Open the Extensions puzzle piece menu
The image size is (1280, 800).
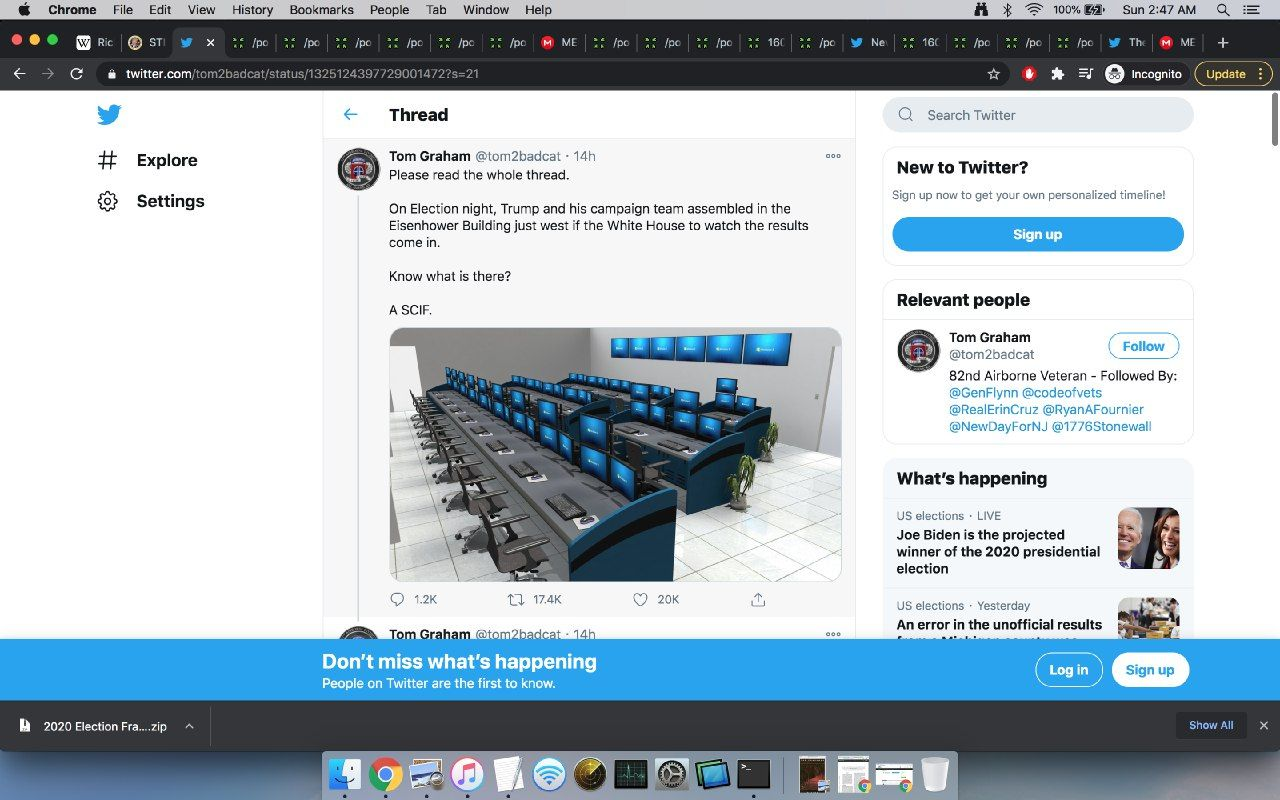click(1057, 73)
